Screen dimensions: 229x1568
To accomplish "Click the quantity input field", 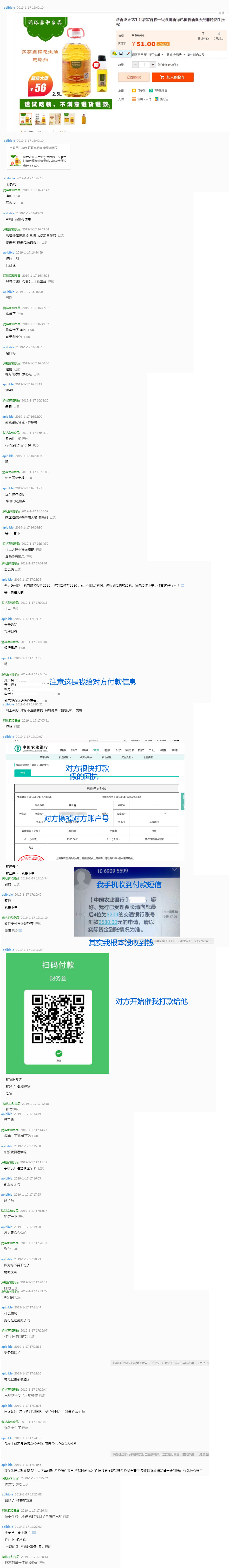I will click(144, 65).
